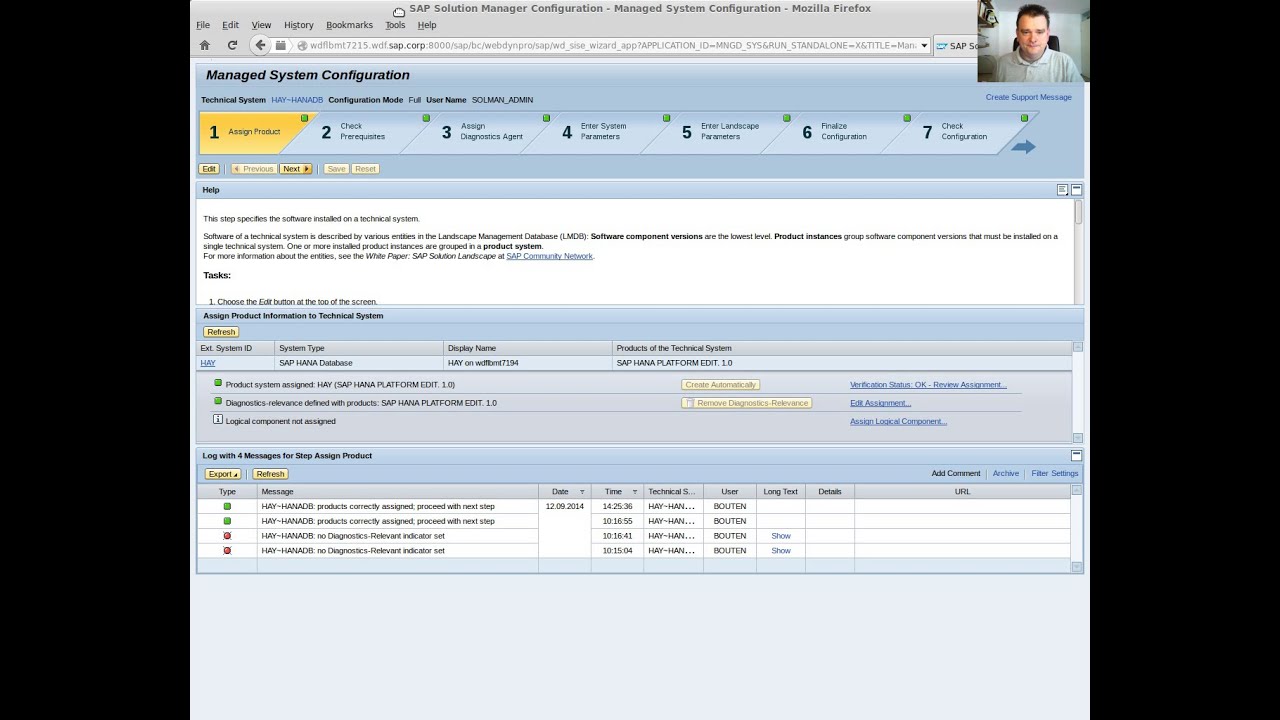Screen dimensions: 1280x720
Task: Click the Message column header in the log
Action: coord(397,492)
